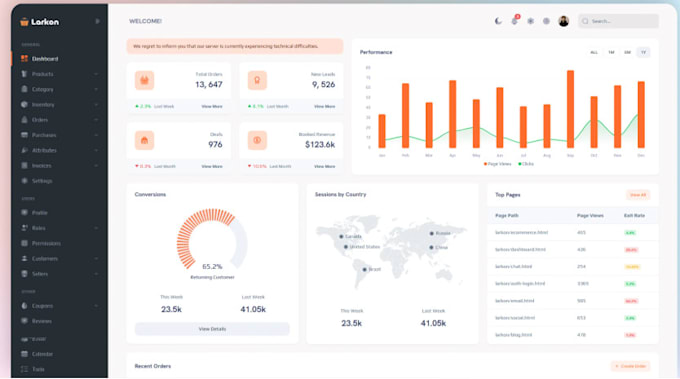Click the Exit Rate column header

click(x=634, y=216)
